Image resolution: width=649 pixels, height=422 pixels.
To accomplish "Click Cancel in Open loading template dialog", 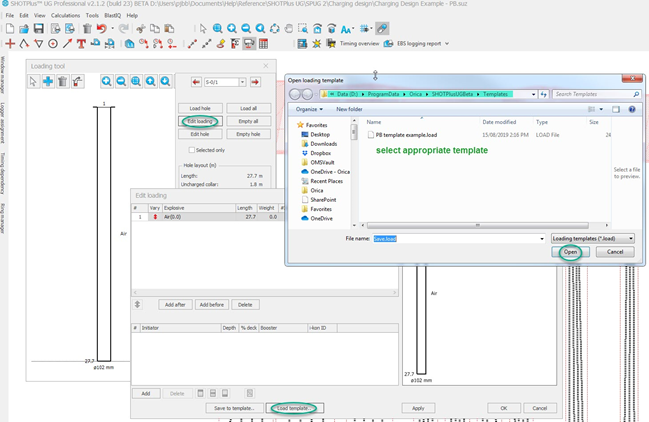I will coord(615,252).
